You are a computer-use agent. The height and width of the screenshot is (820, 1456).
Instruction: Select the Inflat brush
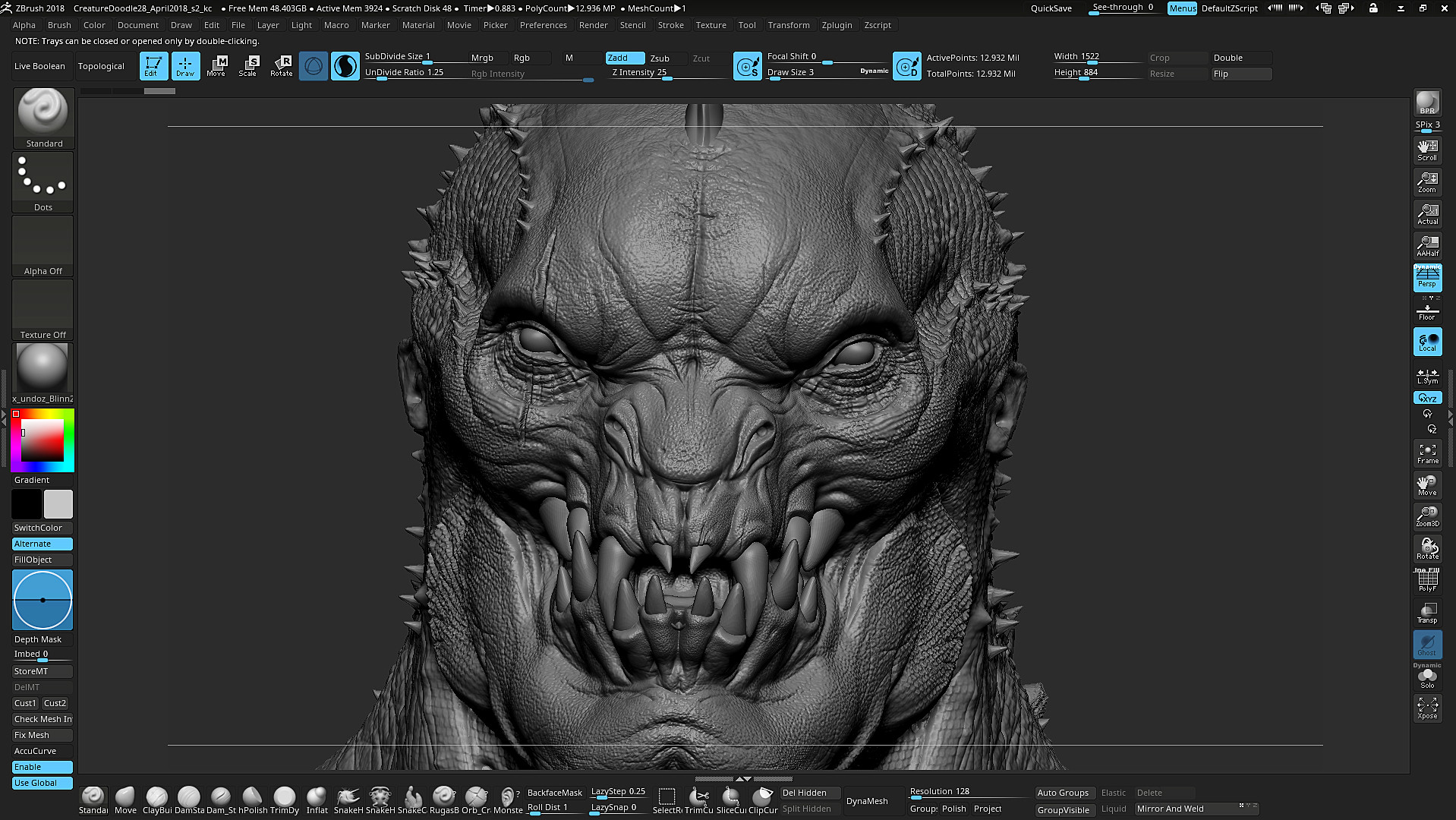pyautogui.click(x=317, y=800)
